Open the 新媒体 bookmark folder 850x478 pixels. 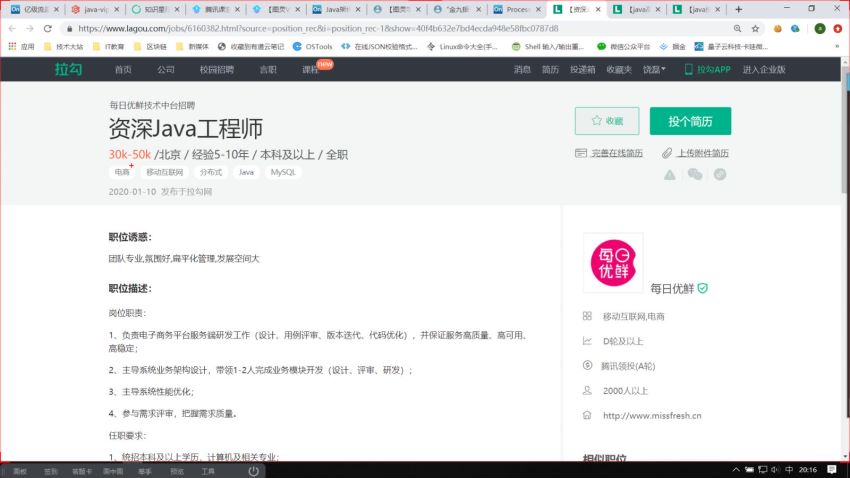click(192, 47)
